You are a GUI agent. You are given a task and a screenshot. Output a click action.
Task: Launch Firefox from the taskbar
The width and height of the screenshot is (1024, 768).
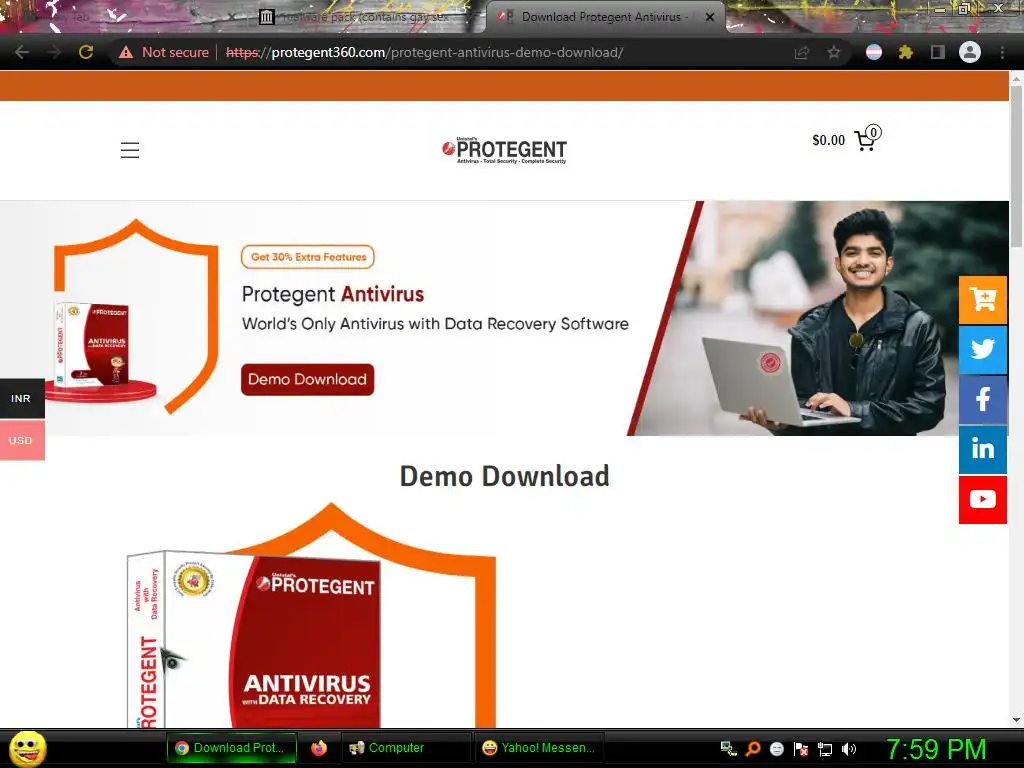tap(319, 748)
